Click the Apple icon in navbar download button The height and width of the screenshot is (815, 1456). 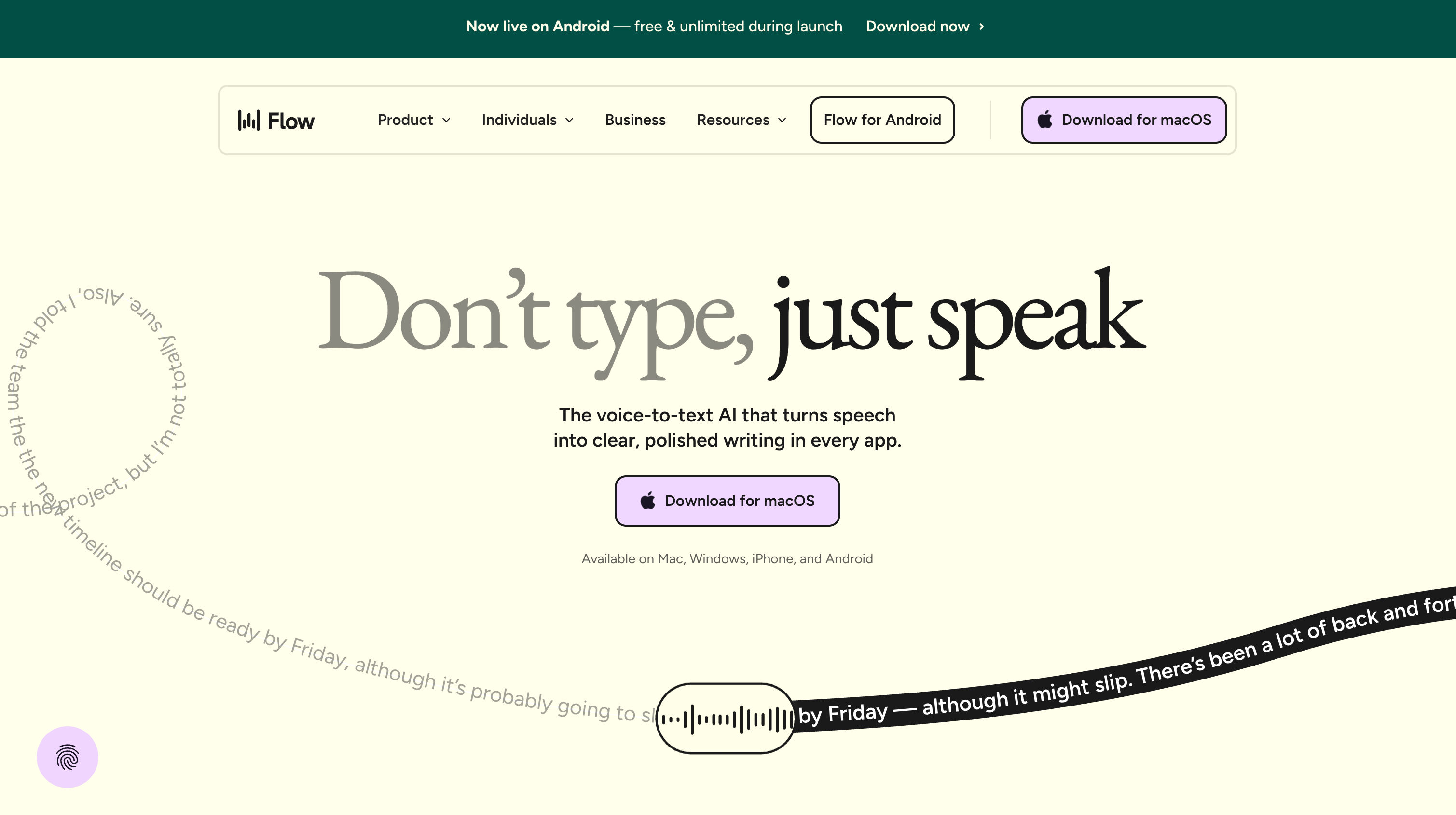[x=1044, y=120]
